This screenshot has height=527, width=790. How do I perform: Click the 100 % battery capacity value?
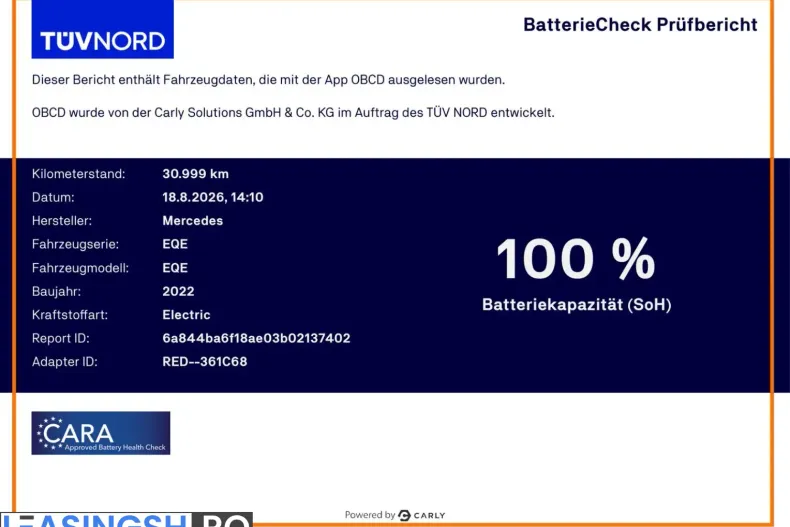tap(575, 259)
